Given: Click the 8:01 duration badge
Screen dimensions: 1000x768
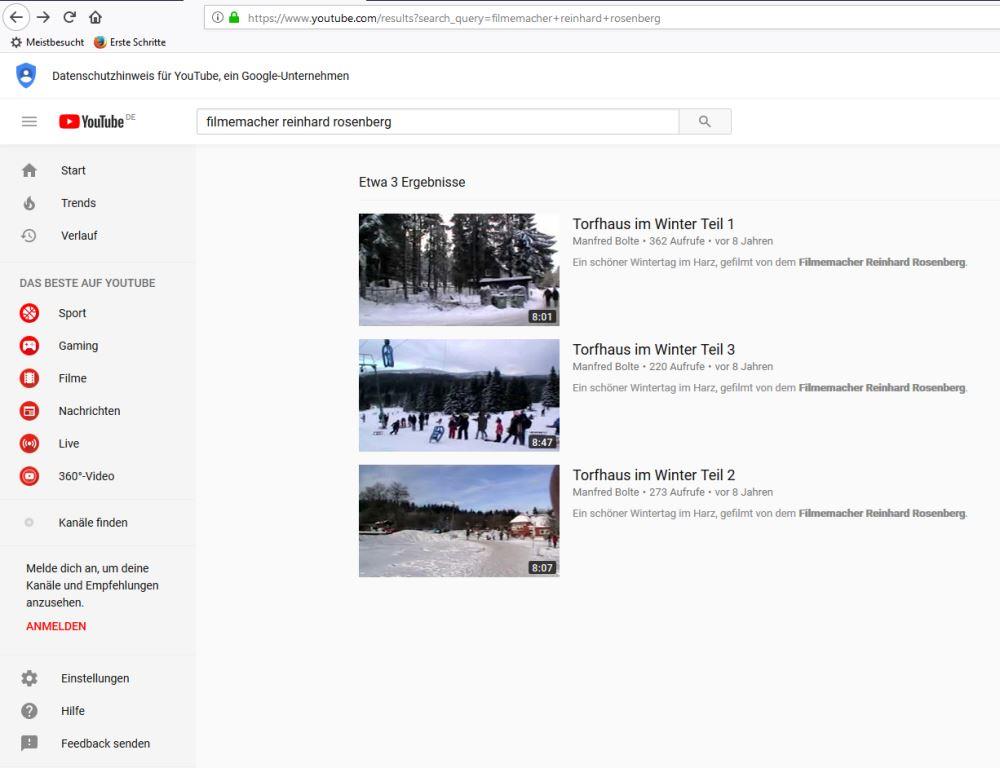Looking at the screenshot, I should coord(542,316).
